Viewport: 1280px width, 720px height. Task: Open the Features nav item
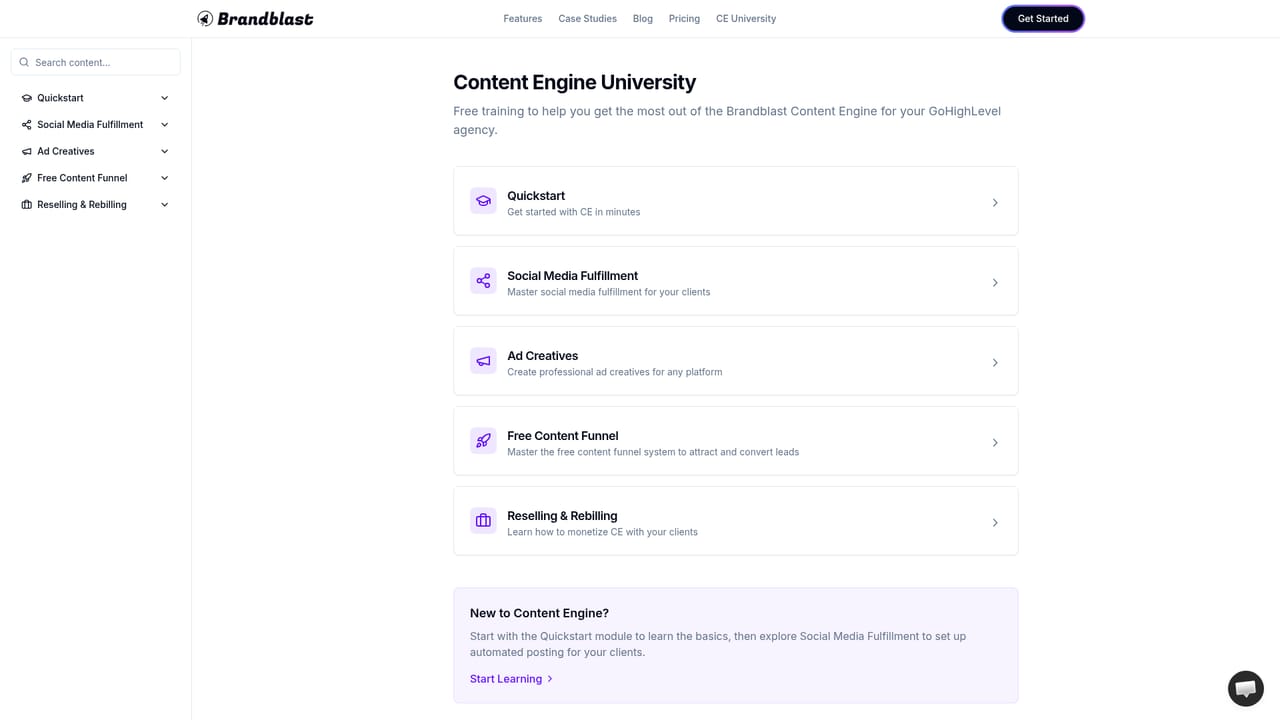[x=523, y=19]
